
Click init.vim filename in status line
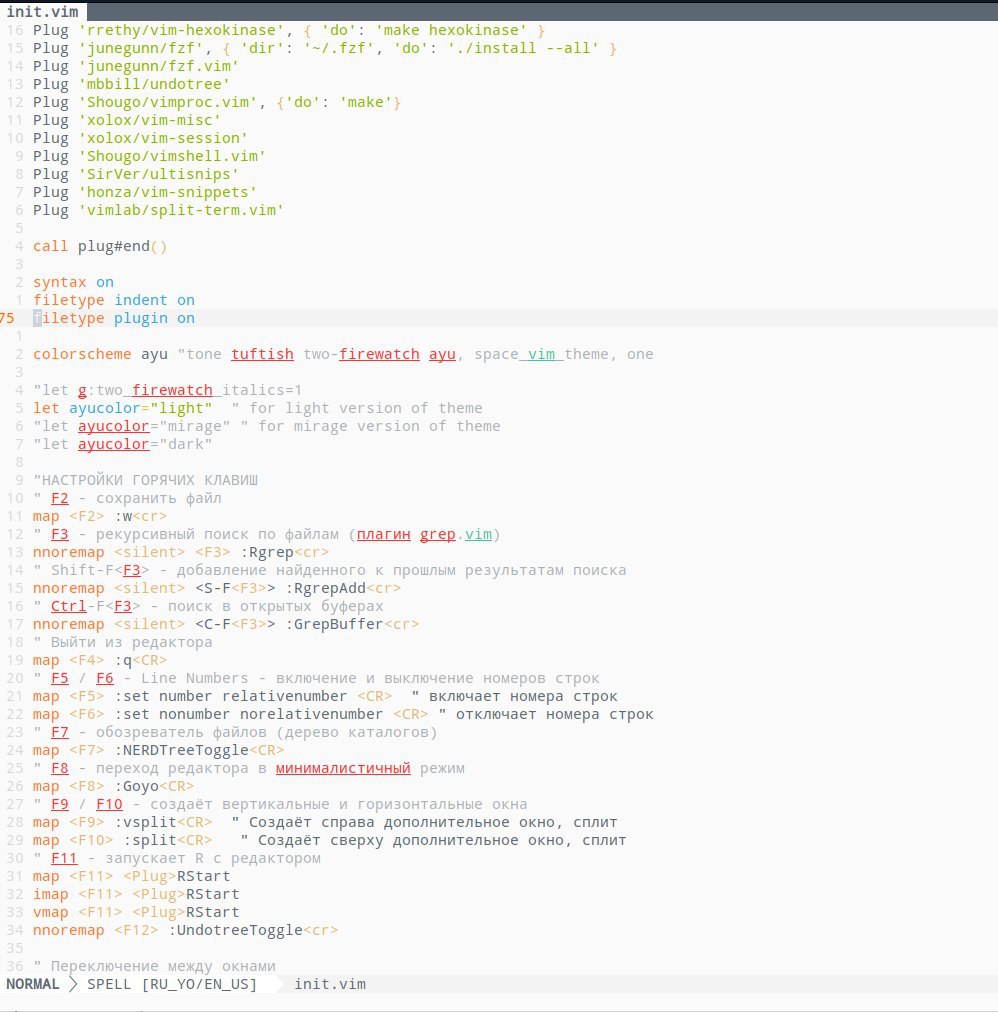pyautogui.click(x=330, y=984)
